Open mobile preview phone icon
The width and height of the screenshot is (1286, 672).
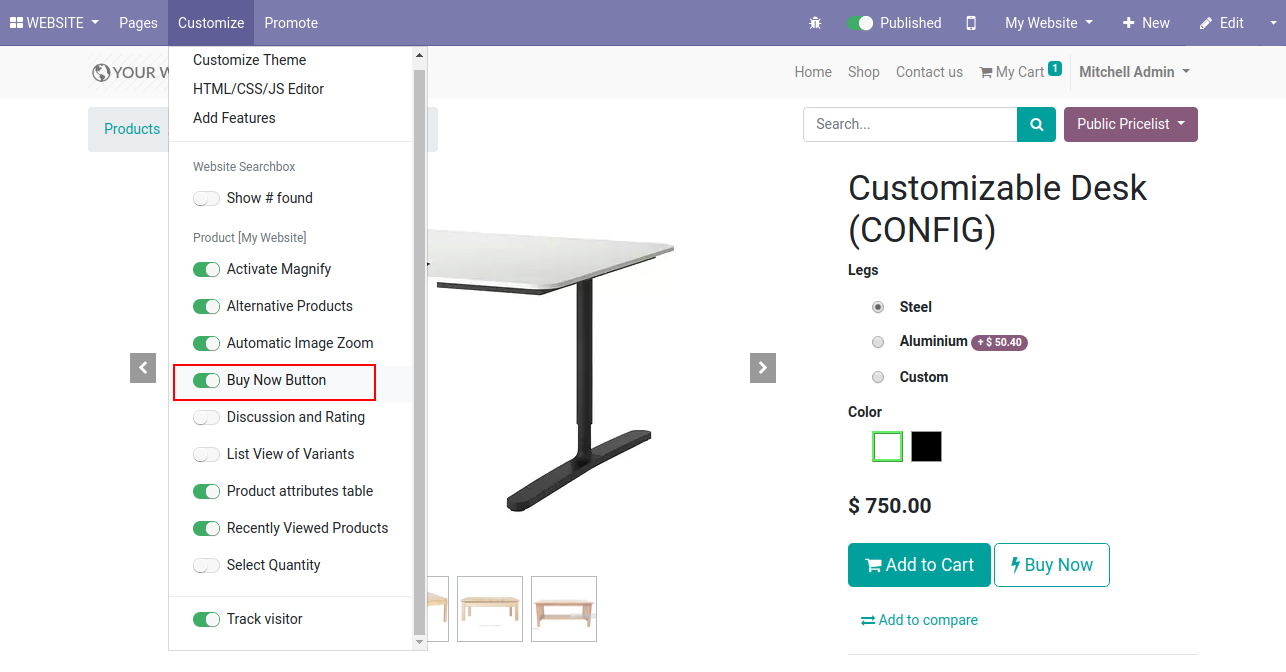(971, 23)
